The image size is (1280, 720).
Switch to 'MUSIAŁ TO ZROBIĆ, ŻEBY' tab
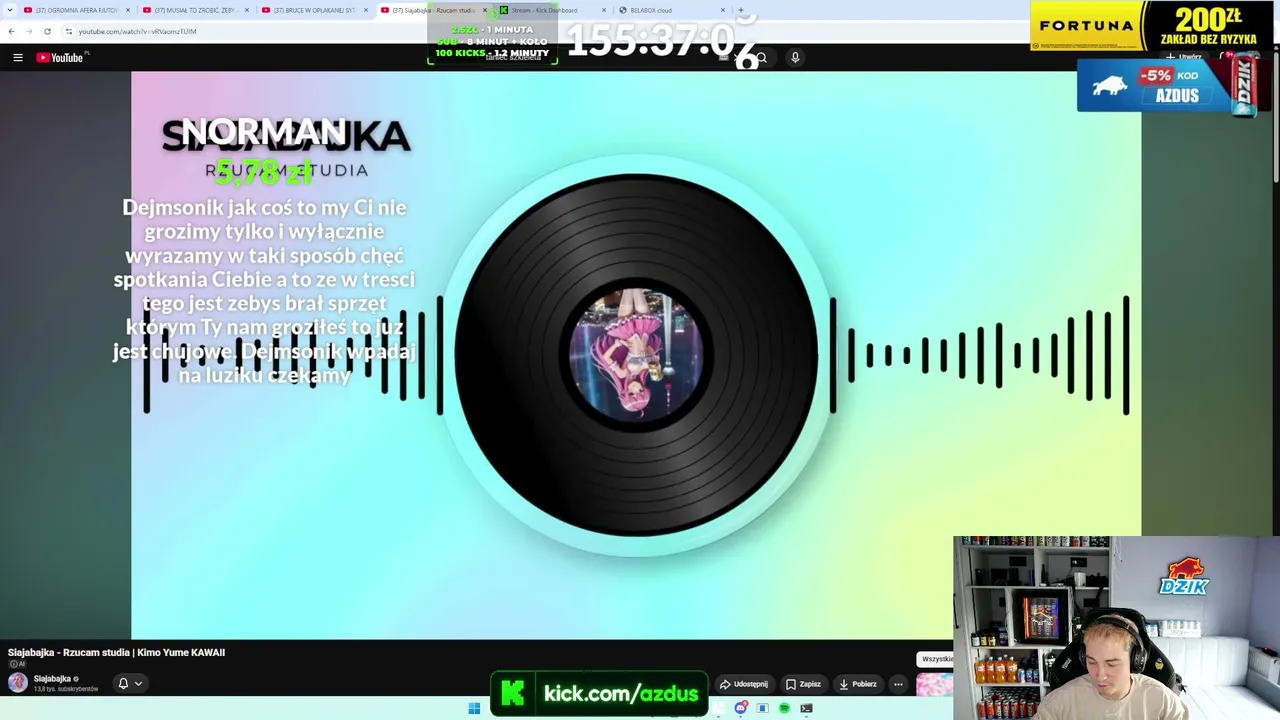[x=195, y=10]
